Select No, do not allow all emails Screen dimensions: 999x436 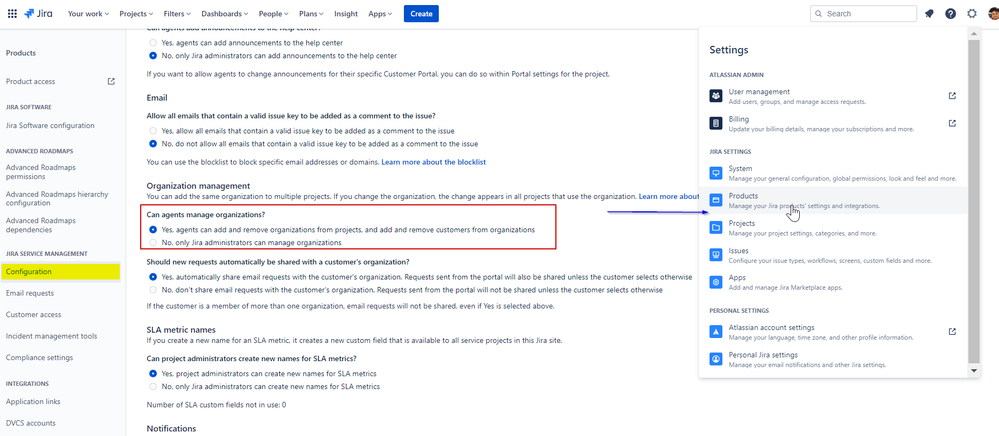tap(152, 143)
